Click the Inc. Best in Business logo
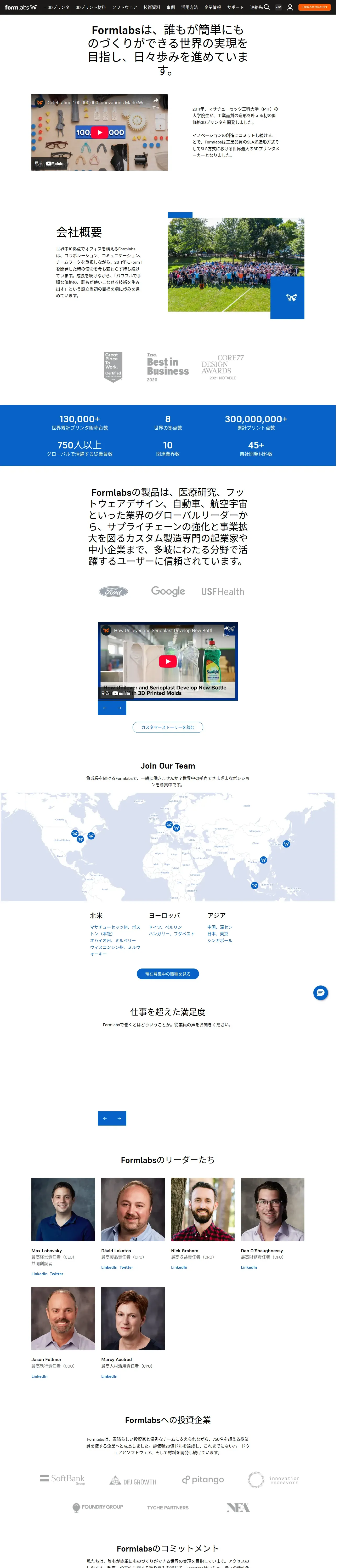The width and height of the screenshot is (340, 1568). tap(168, 367)
